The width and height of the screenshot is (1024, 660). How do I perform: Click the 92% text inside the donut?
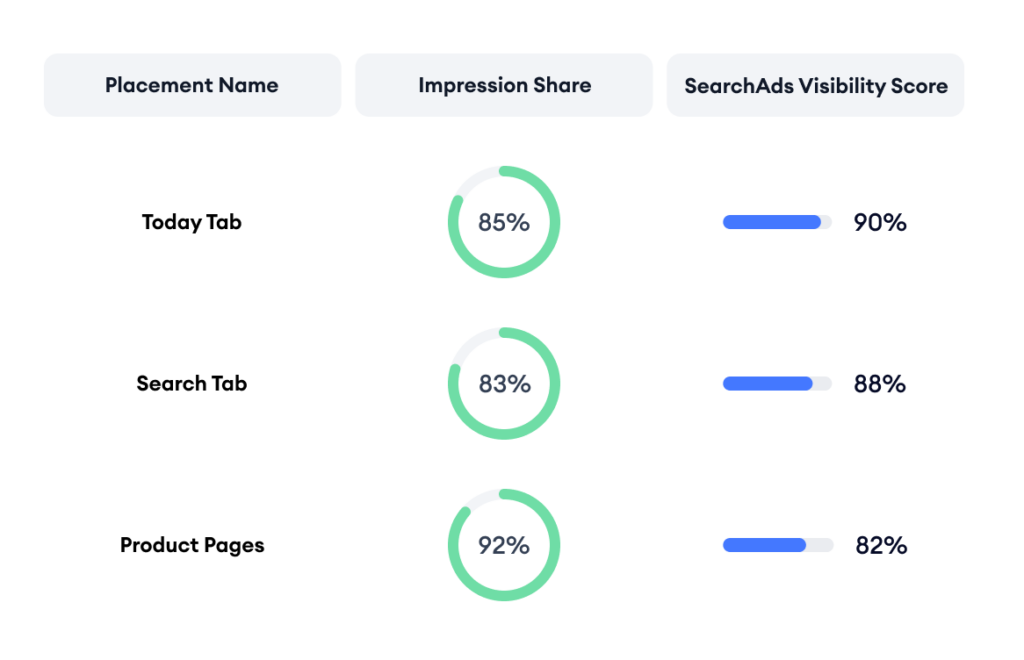(x=504, y=545)
